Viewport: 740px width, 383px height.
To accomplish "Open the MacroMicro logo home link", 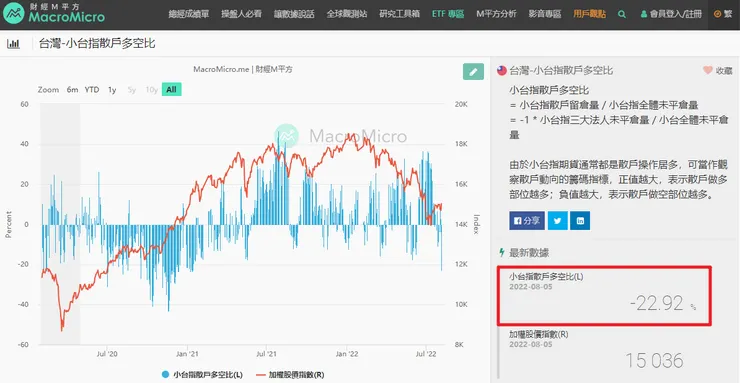I will [x=54, y=14].
